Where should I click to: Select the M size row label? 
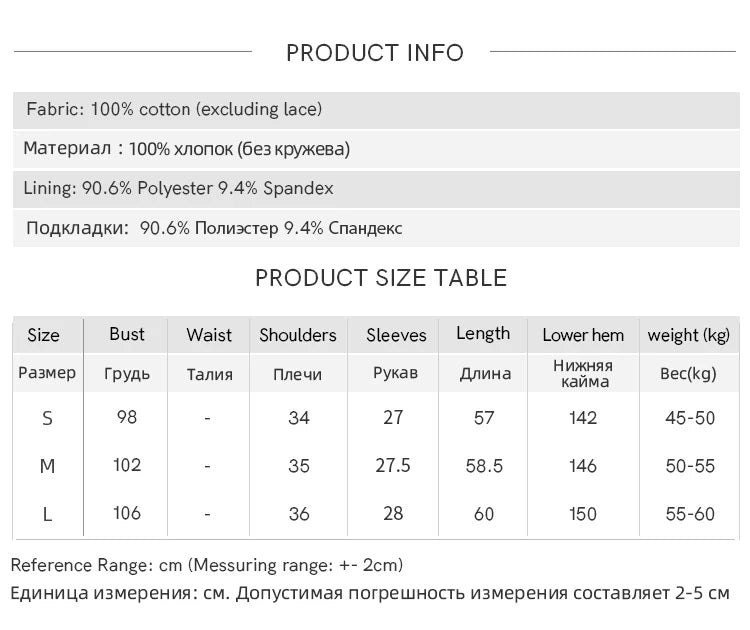47,466
